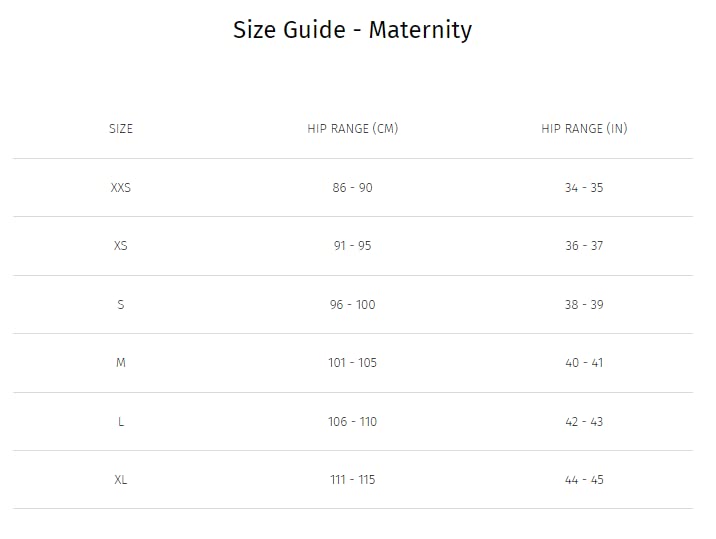
Task: Select the 106 - 110 cm cell
Action: (353, 421)
